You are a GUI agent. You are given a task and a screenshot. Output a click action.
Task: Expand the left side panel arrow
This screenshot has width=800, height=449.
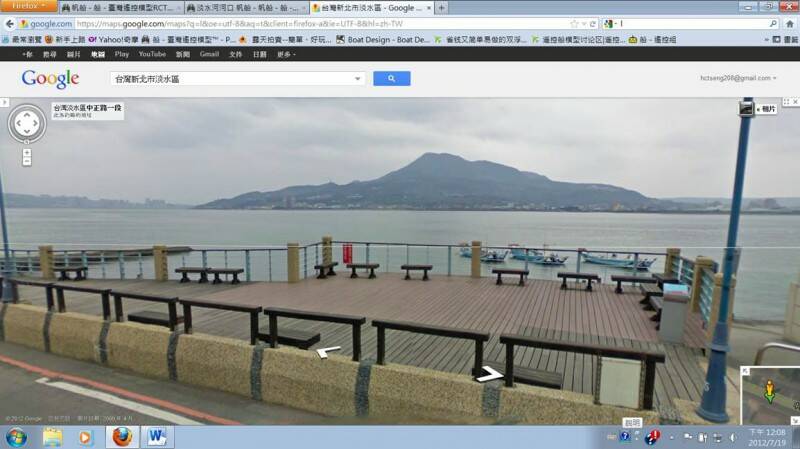pos(4,103)
